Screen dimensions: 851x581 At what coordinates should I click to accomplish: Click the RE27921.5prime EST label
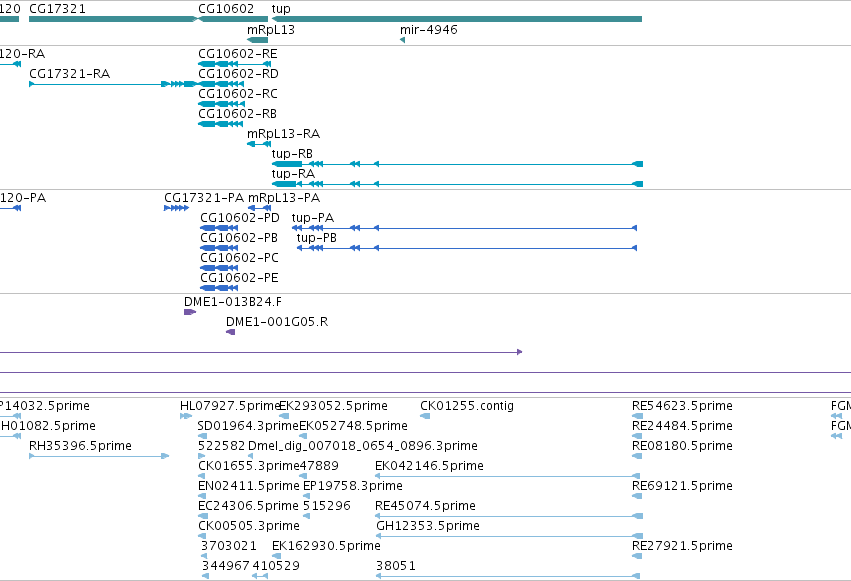[x=682, y=547]
